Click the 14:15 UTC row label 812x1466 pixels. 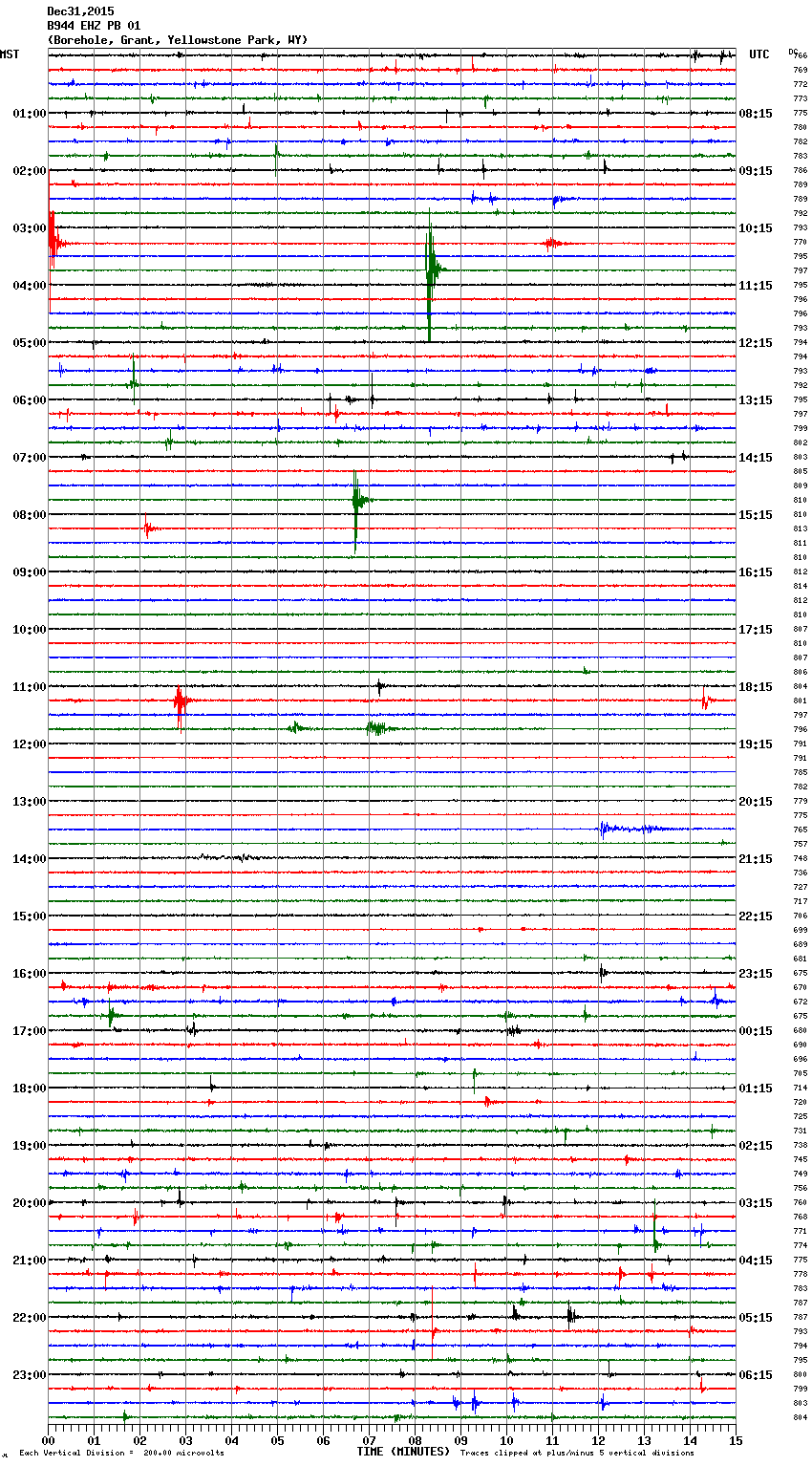(756, 458)
